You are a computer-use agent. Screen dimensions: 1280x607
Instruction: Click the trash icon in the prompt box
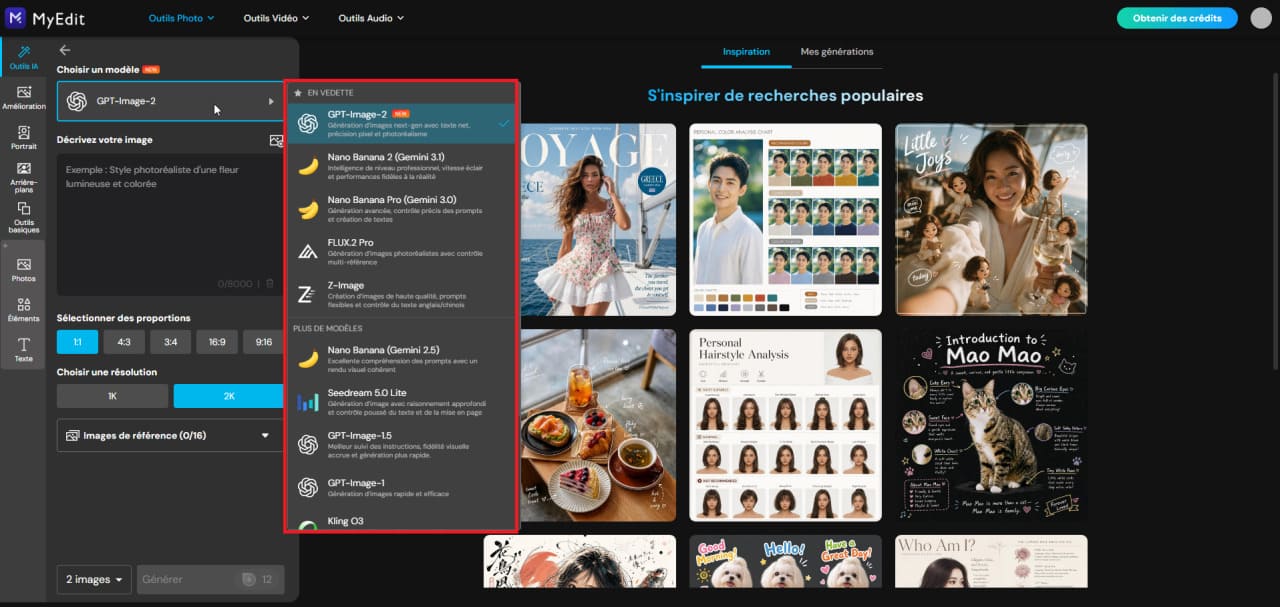268,284
